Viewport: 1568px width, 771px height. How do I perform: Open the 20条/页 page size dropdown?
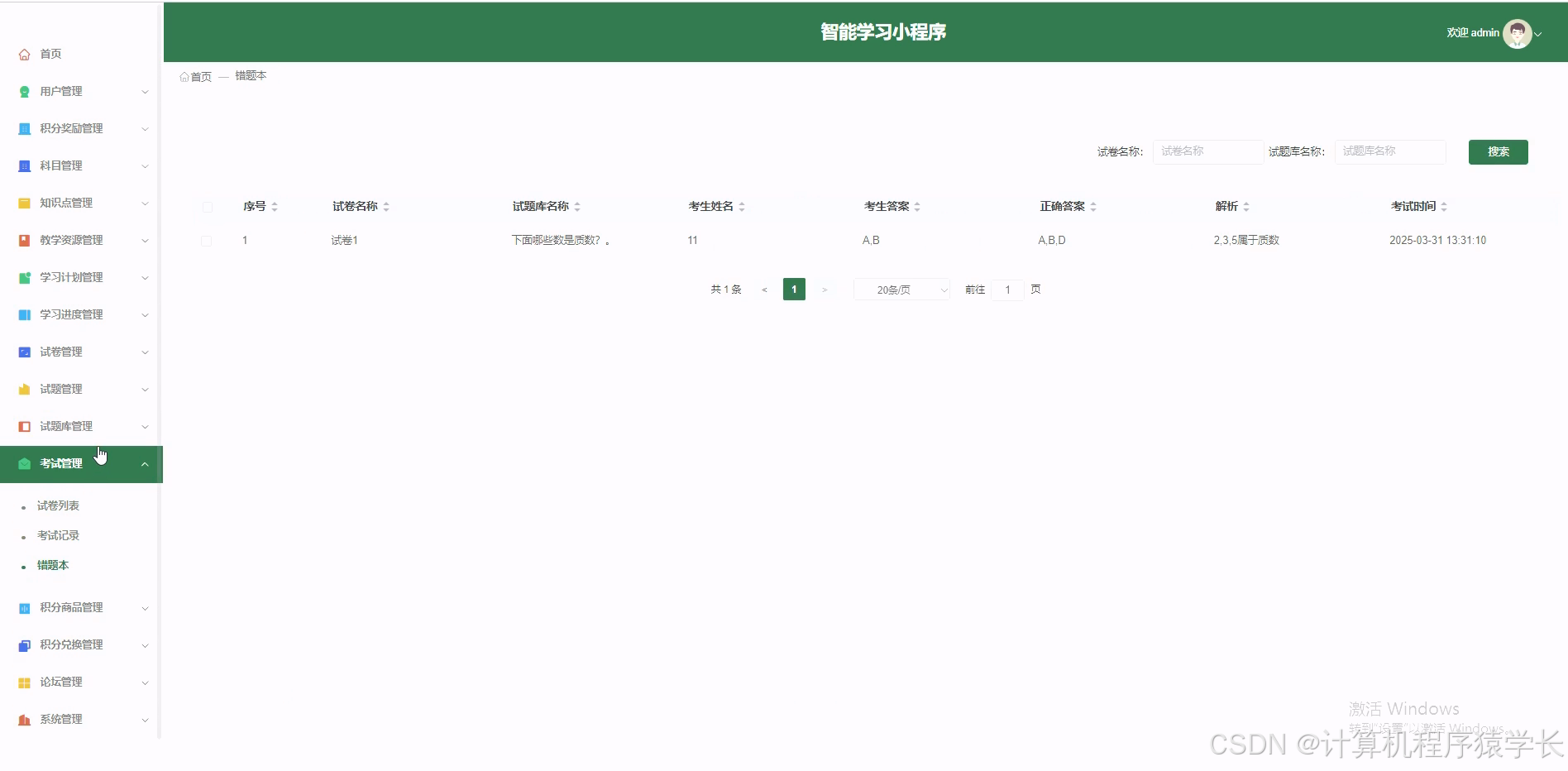(x=901, y=290)
